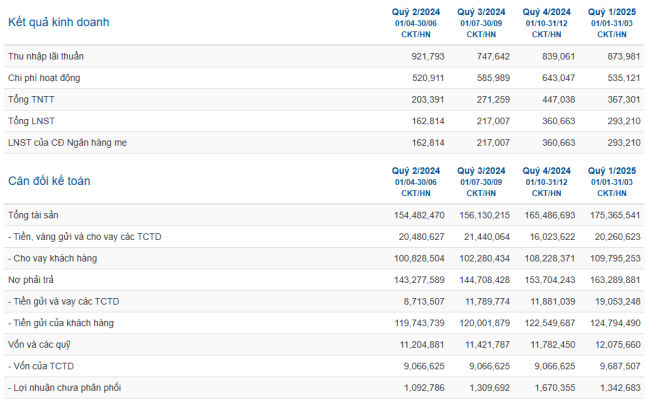Click the Cho vay khách hàng row
Screen dimensions: 647x400
(x=324, y=258)
